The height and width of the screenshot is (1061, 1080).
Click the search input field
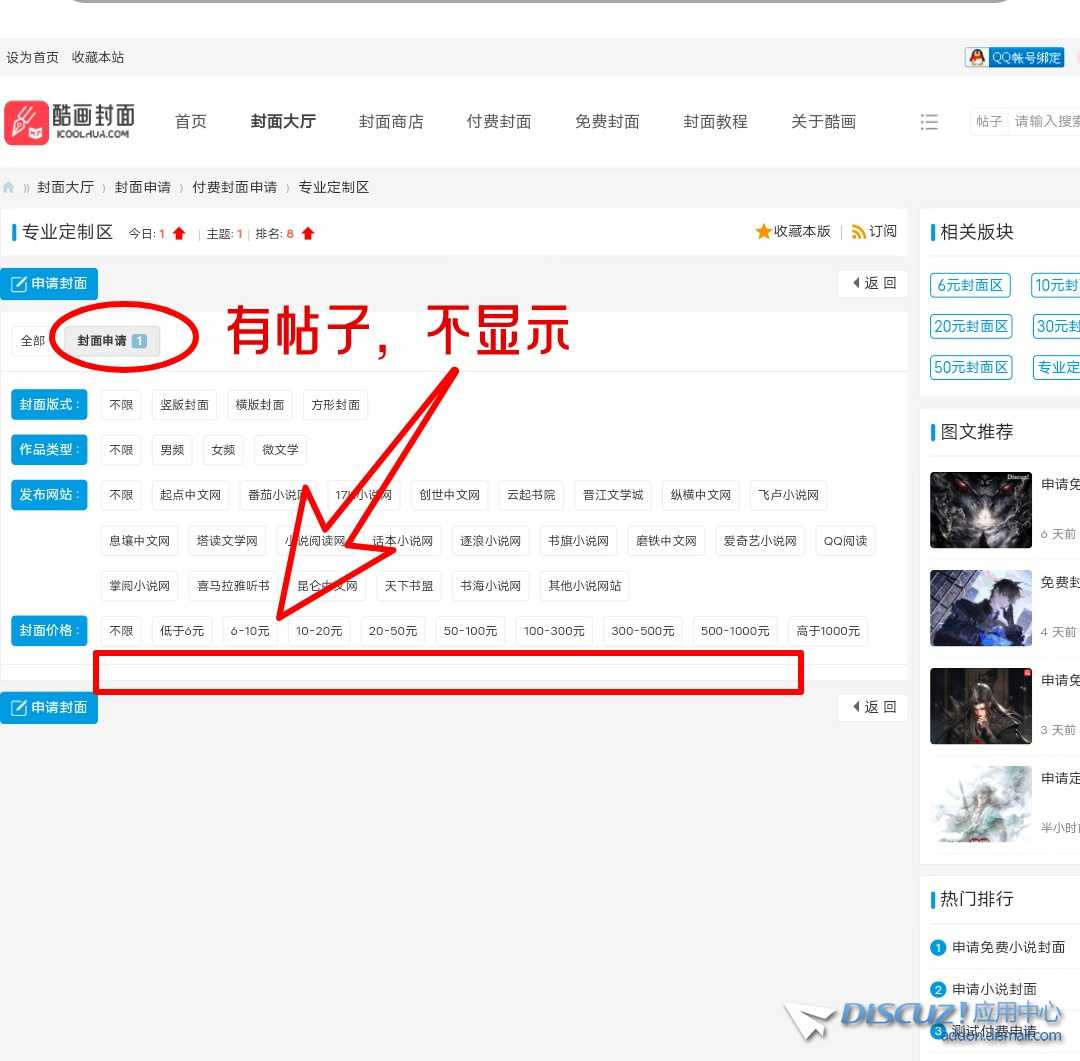point(1045,122)
